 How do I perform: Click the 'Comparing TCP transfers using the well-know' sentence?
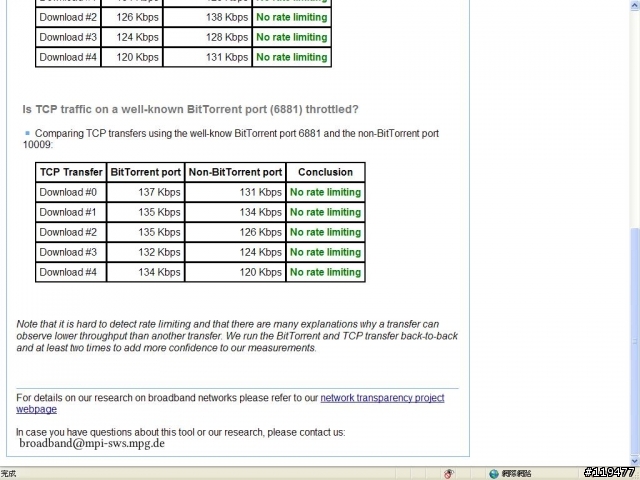coord(231,139)
